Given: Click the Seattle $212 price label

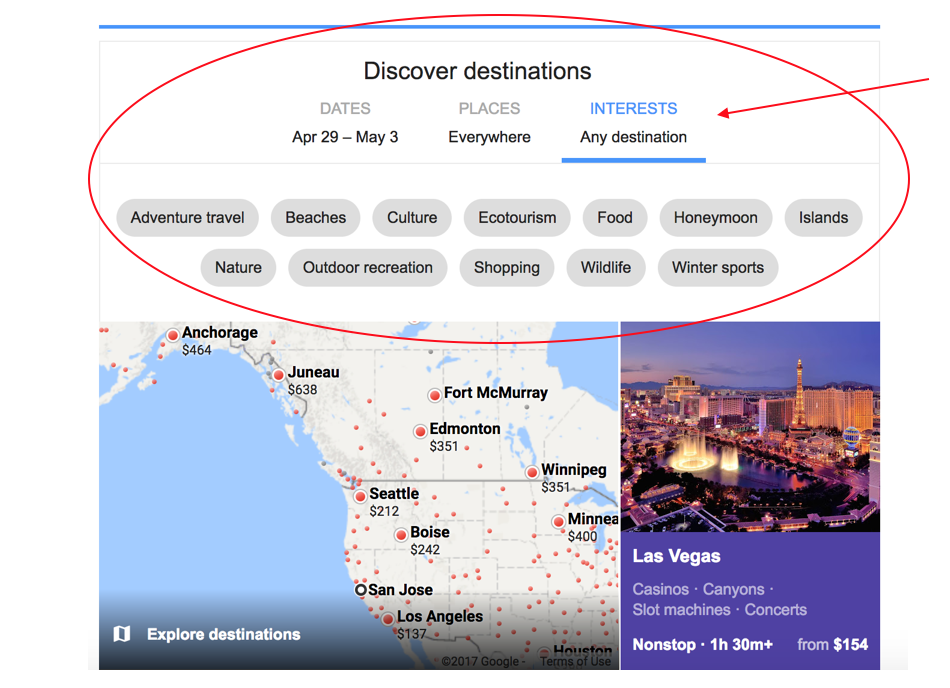Looking at the screenshot, I should [x=384, y=511].
